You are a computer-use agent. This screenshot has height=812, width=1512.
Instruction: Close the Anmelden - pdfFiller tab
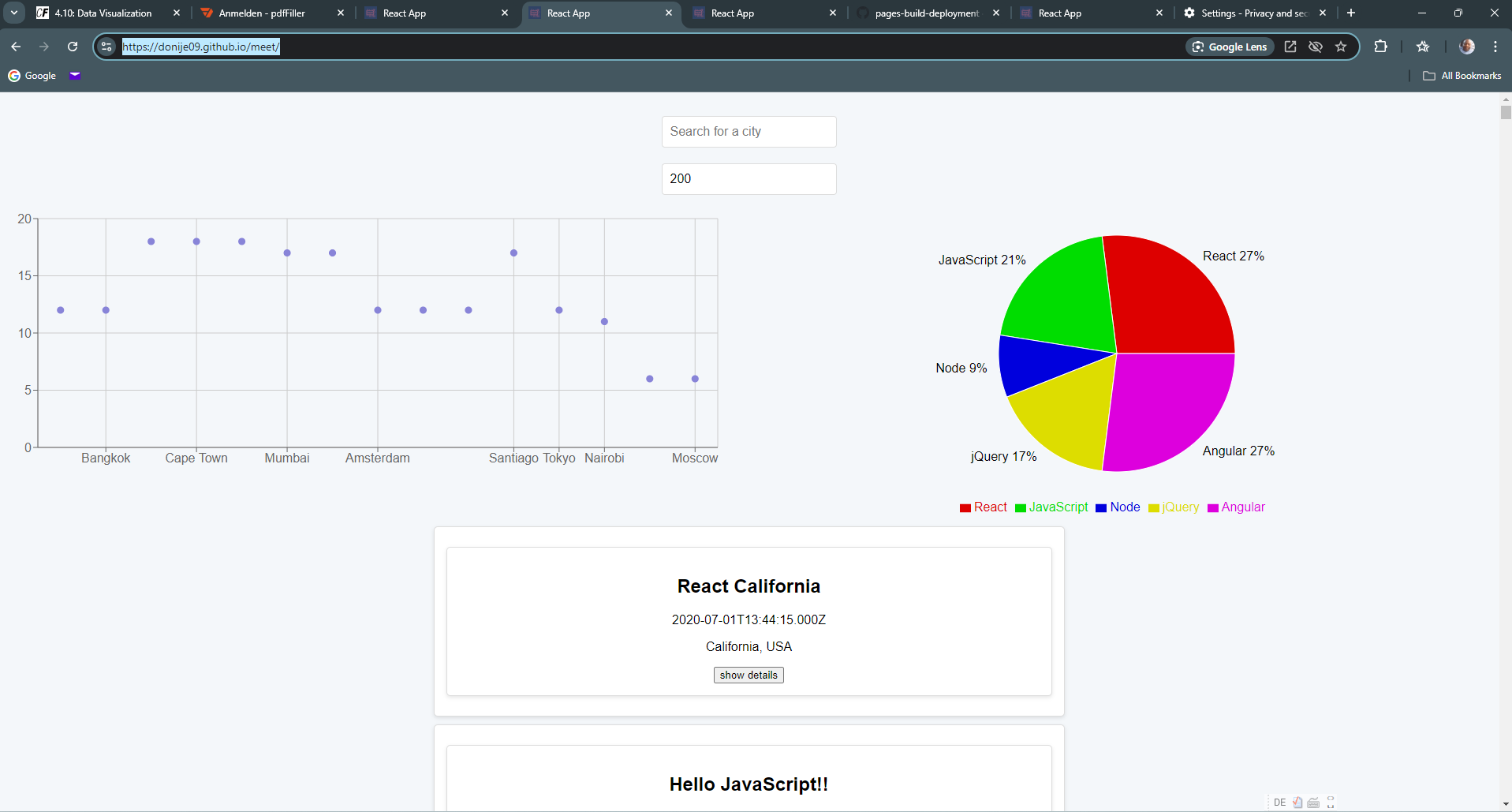click(341, 13)
